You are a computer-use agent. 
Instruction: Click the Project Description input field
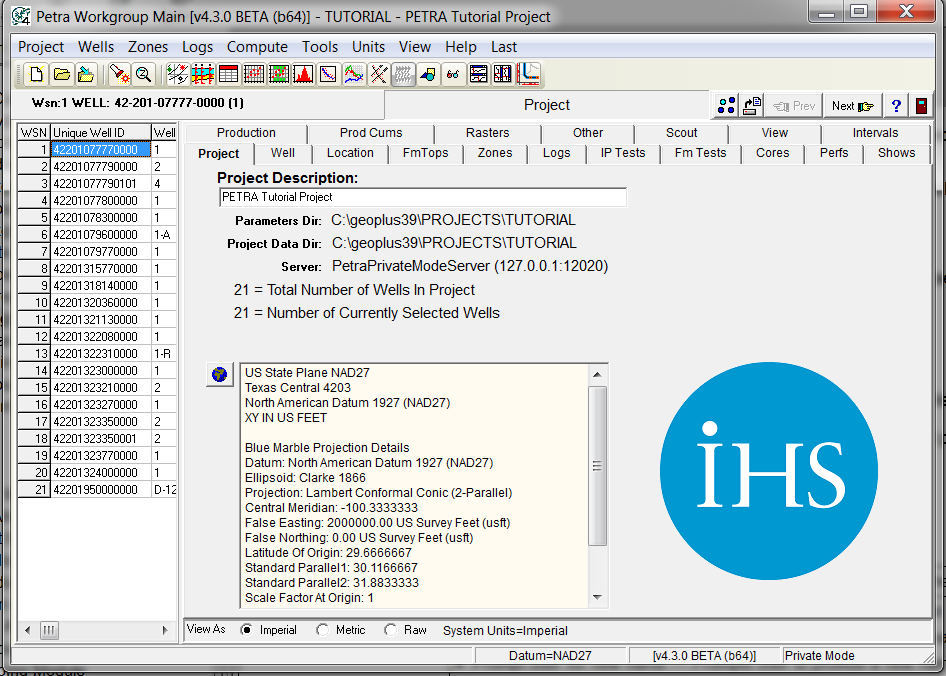coord(422,197)
